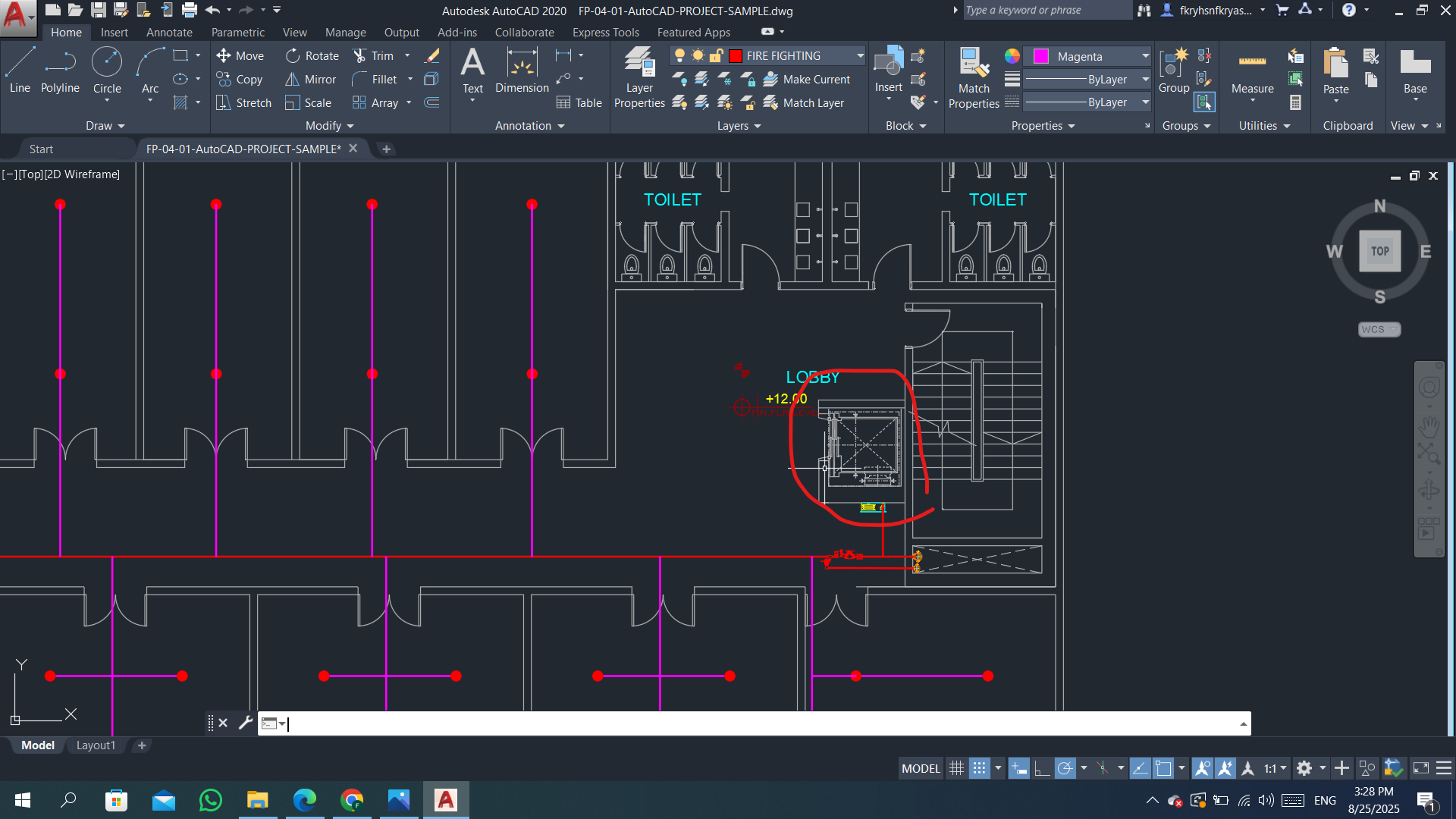Toggle snap mode in status bar
The width and height of the screenshot is (1456, 819).
coord(980,768)
